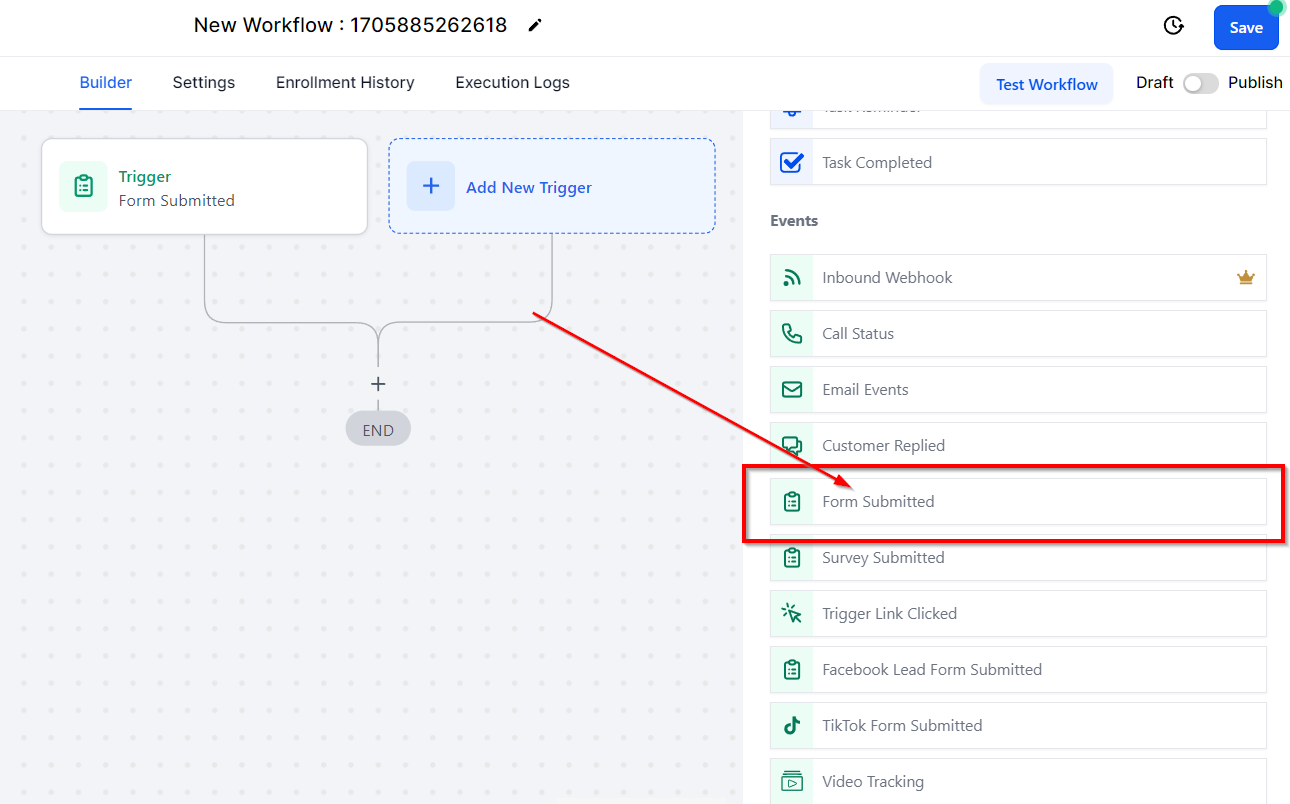
Task: Click the Facebook Lead Form Submitted icon
Action: (792, 670)
